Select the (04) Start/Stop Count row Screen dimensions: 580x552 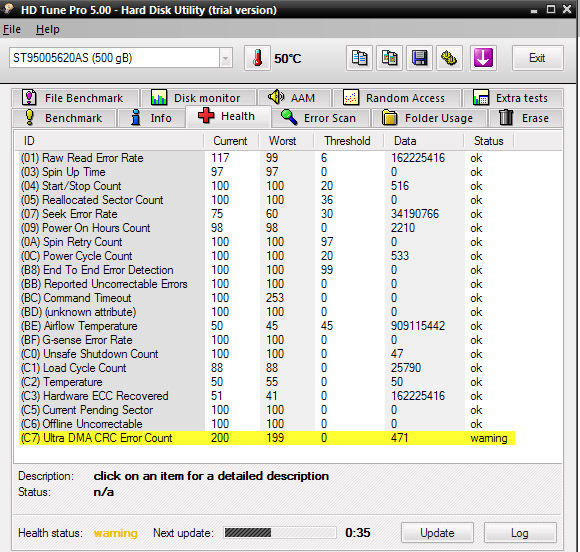click(266, 186)
